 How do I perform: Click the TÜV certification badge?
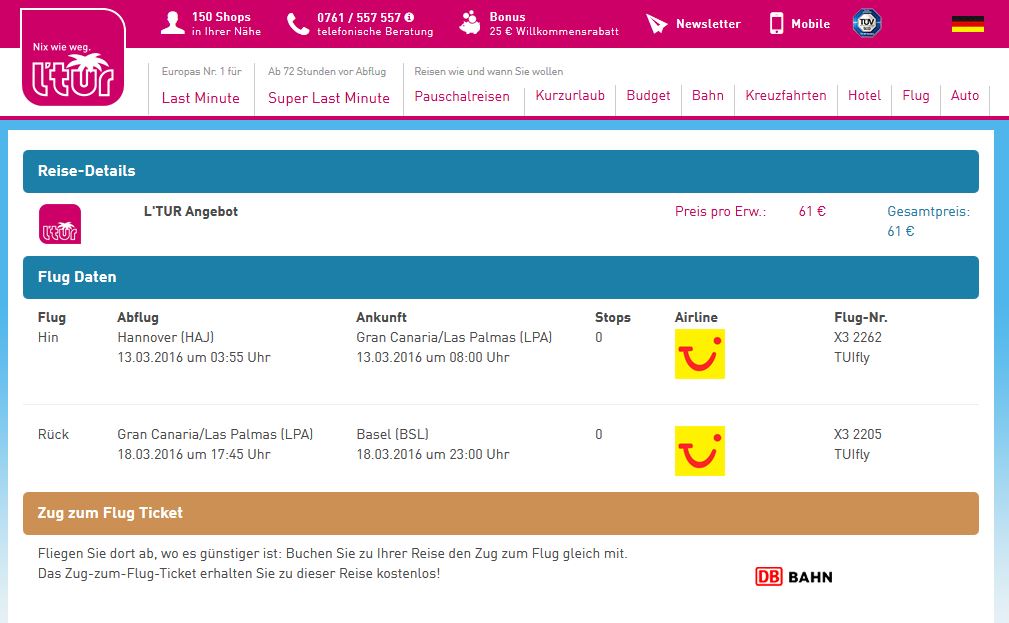(x=866, y=23)
